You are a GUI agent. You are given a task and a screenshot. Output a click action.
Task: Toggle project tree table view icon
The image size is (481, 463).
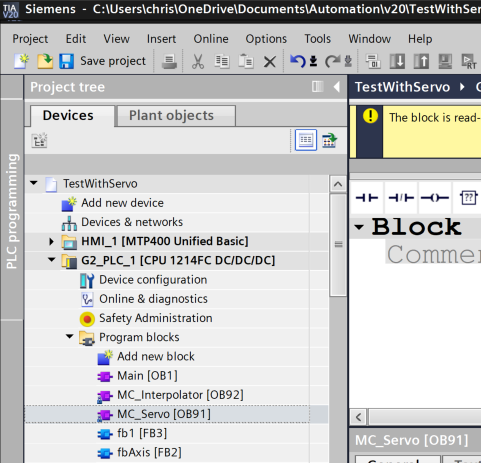[x=306, y=140]
